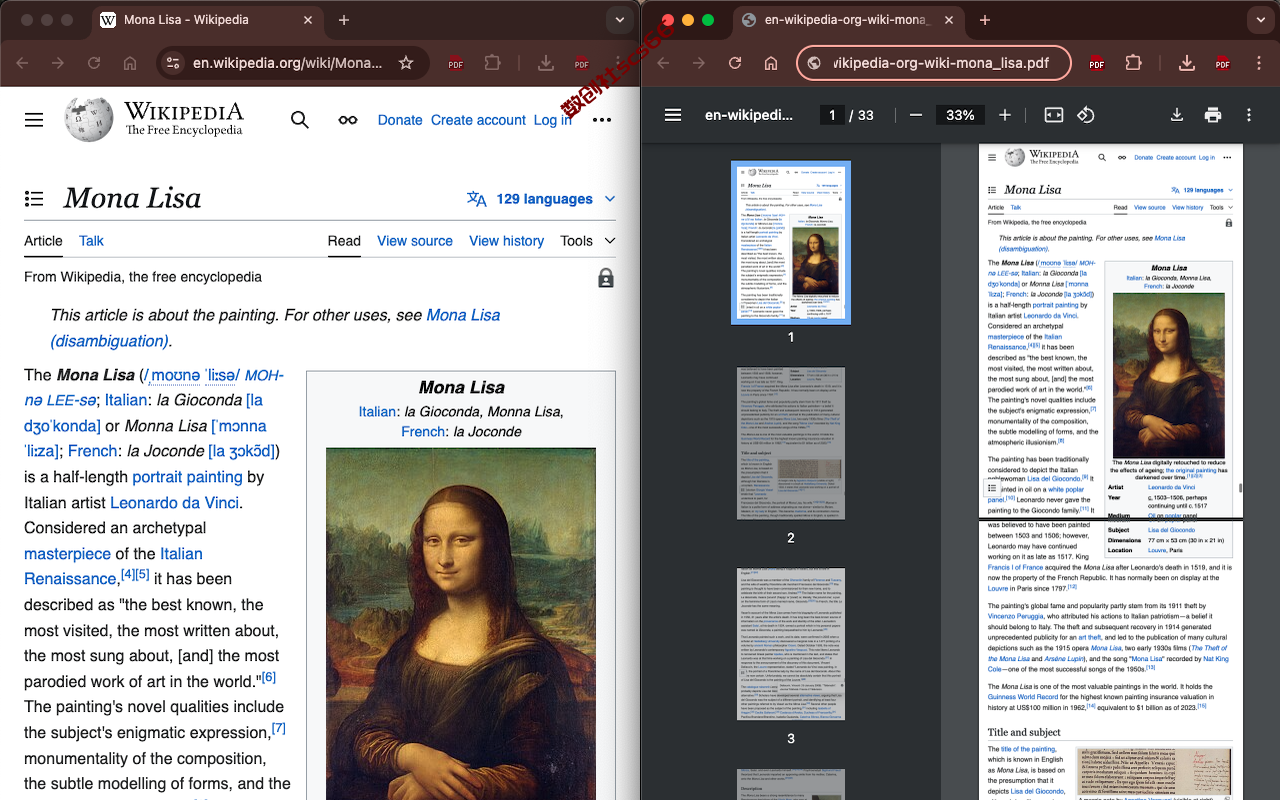
Task: Open View history tab on live Wikipedia page
Action: pyautogui.click(x=506, y=241)
